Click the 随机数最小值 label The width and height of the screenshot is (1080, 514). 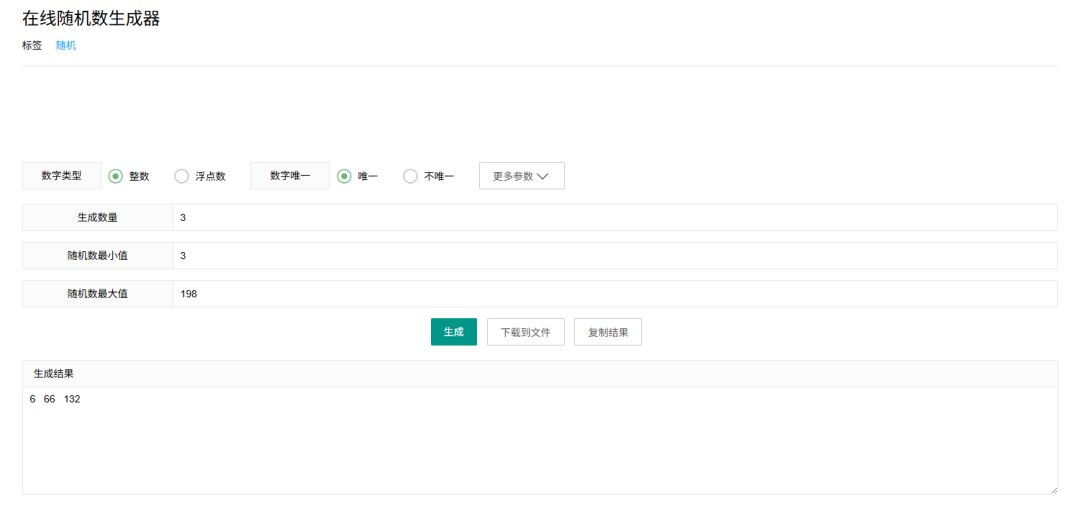point(98,256)
